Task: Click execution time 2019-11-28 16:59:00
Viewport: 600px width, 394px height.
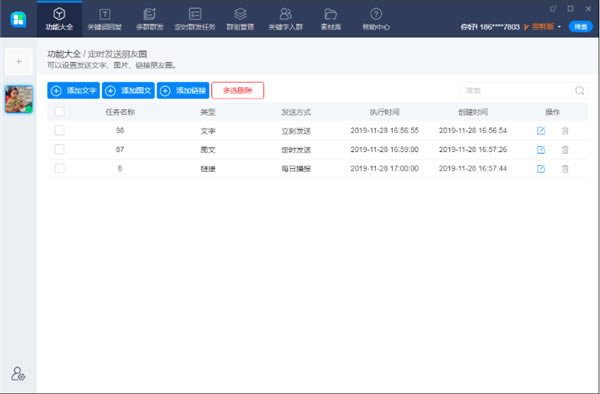Action: 384,150
